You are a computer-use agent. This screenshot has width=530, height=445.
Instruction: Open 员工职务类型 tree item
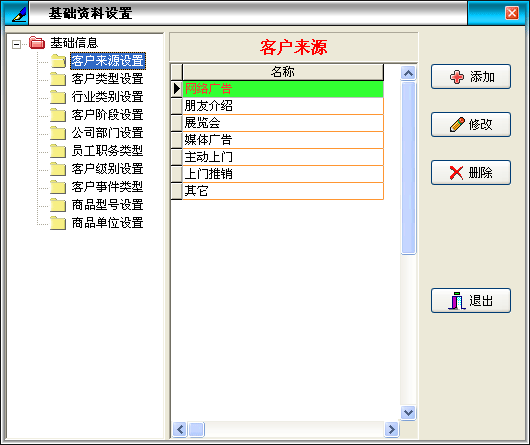[107, 151]
